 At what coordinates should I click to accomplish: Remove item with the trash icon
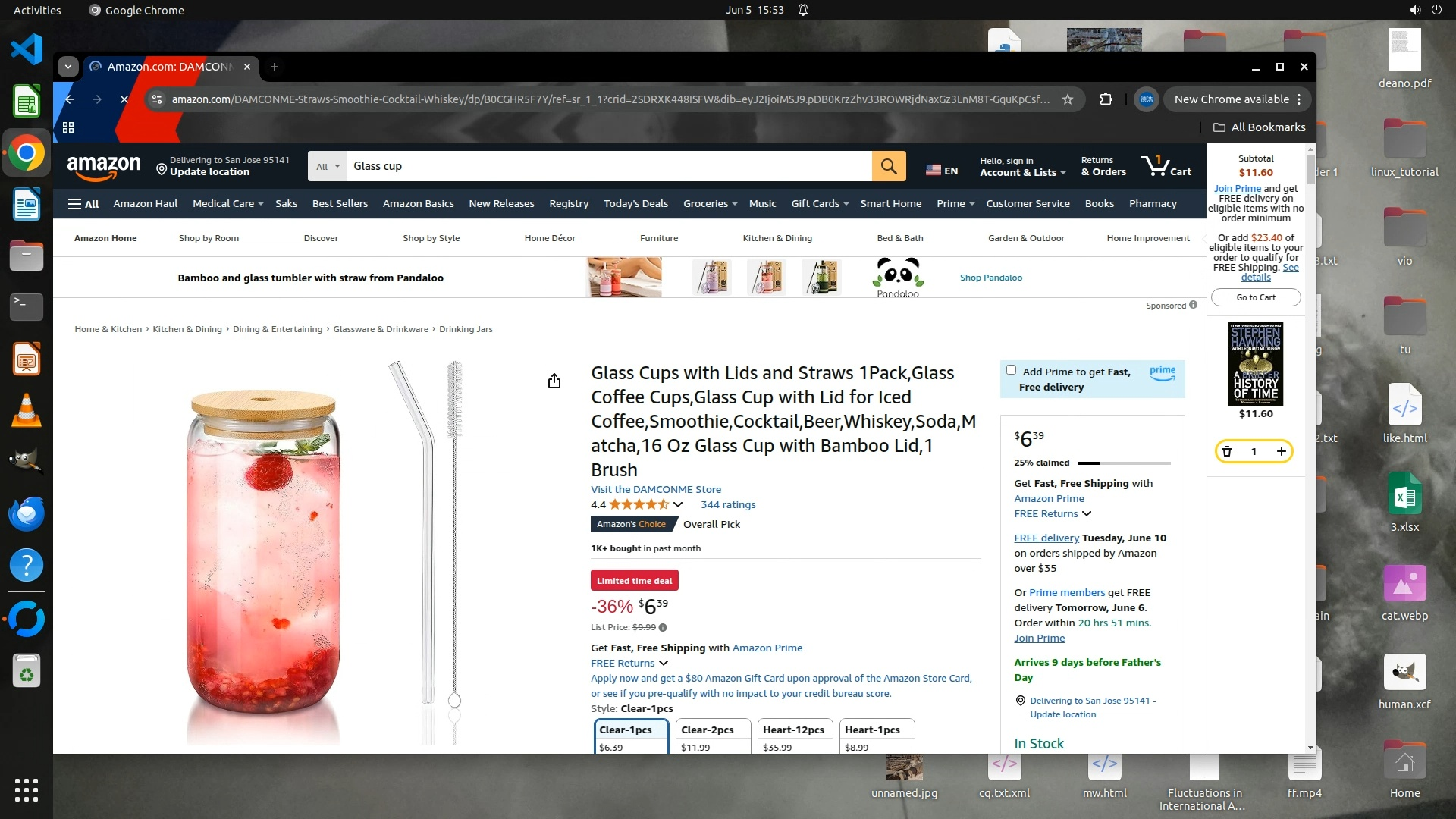pyautogui.click(x=1227, y=451)
